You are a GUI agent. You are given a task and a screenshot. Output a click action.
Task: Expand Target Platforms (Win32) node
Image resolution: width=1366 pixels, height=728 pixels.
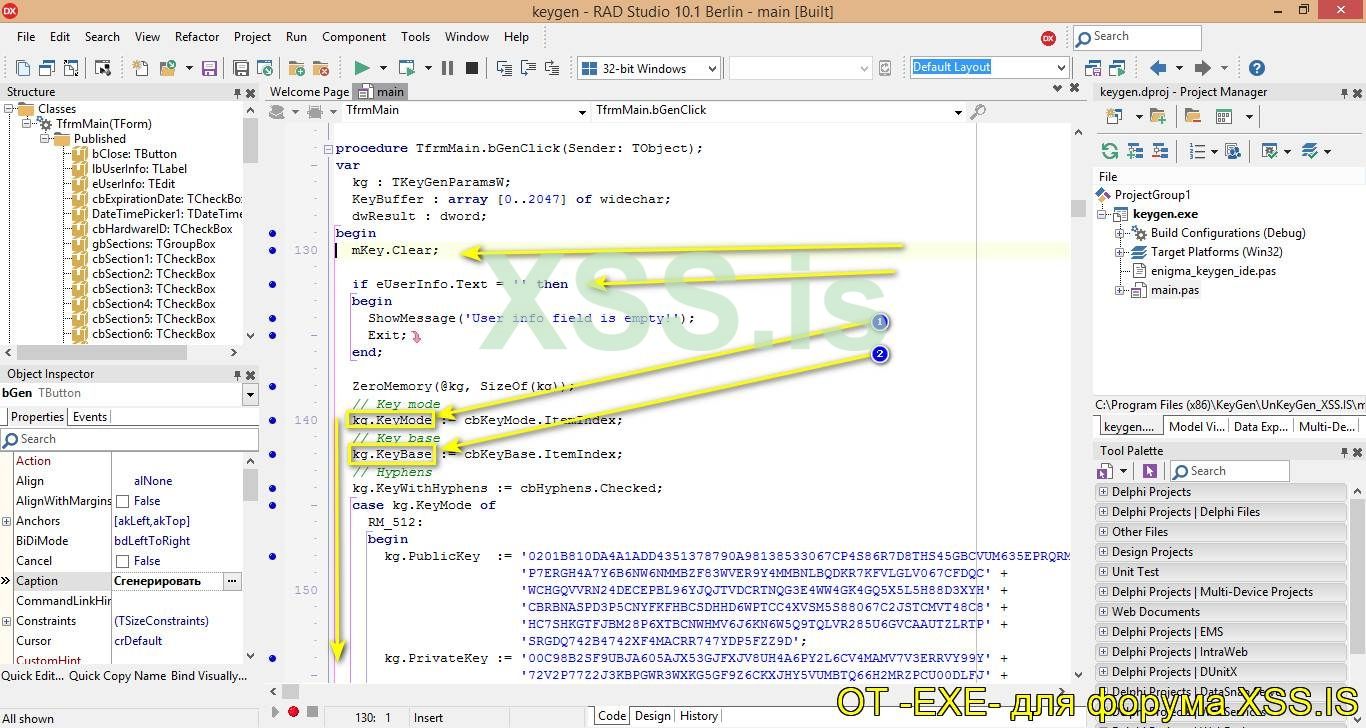(x=1120, y=252)
